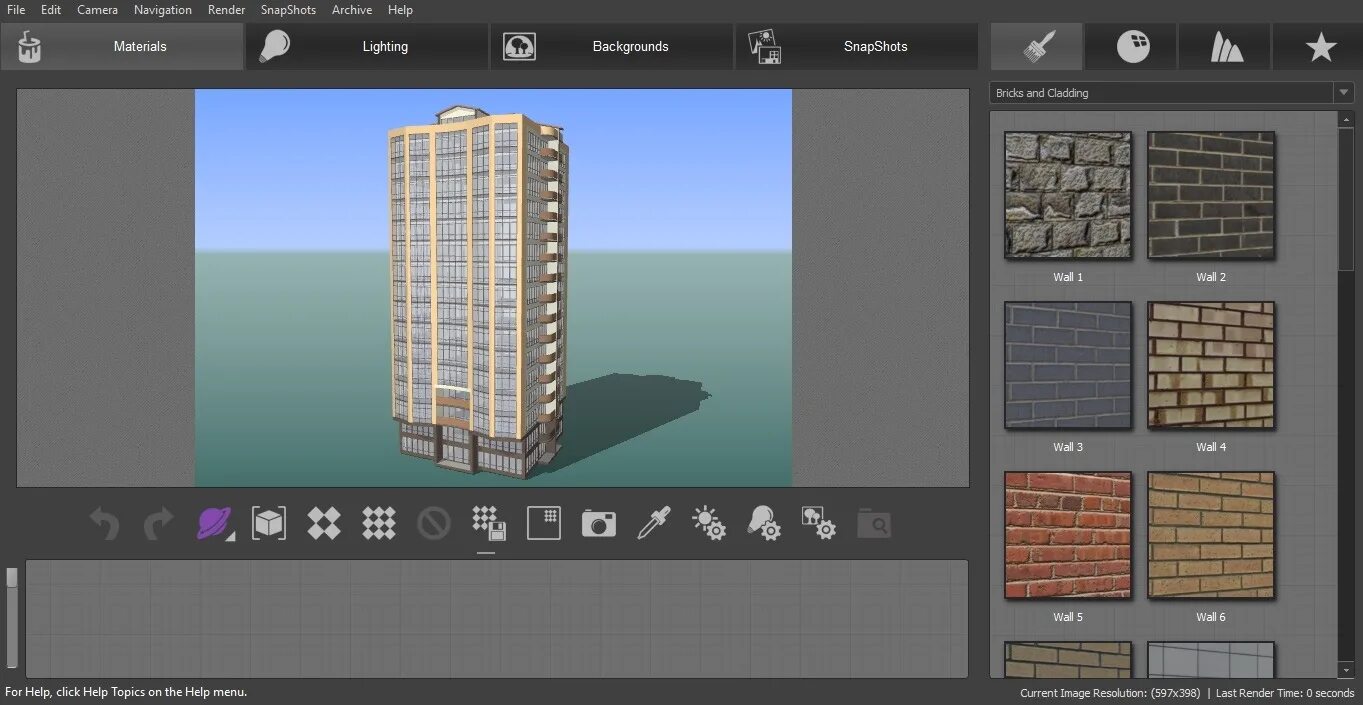
Task: Select the paintbrush library tab icon
Action: click(x=1037, y=46)
